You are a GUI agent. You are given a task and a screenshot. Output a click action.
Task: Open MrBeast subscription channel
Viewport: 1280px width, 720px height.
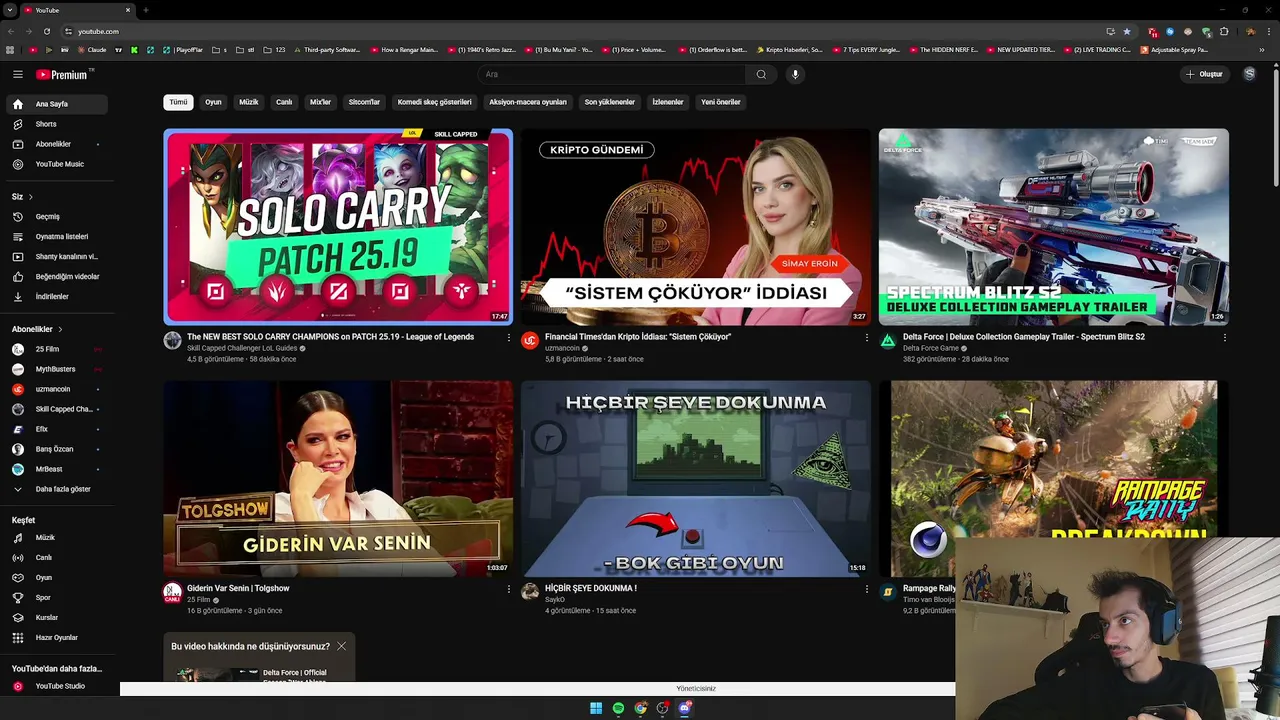57,469
